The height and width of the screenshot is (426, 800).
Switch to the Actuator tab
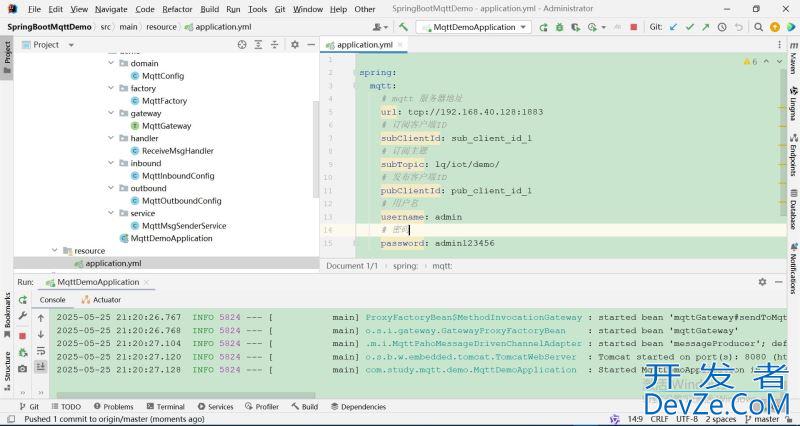coord(106,300)
